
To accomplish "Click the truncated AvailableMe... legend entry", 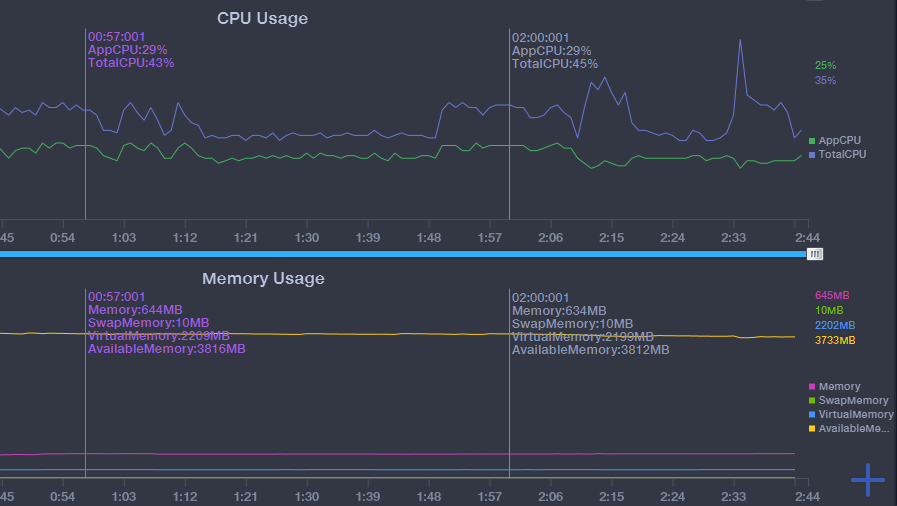I will [853, 429].
